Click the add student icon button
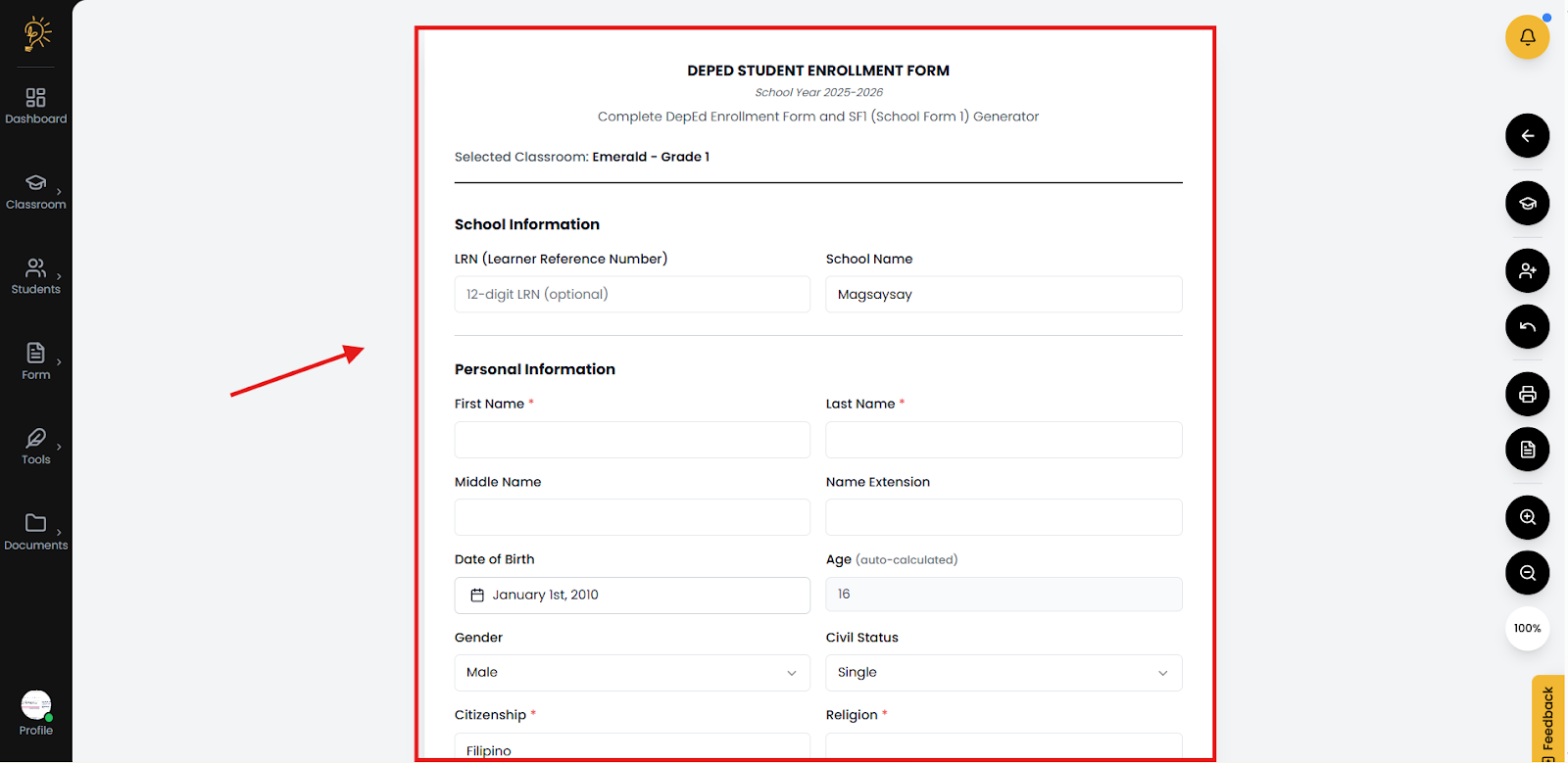 [x=1527, y=271]
